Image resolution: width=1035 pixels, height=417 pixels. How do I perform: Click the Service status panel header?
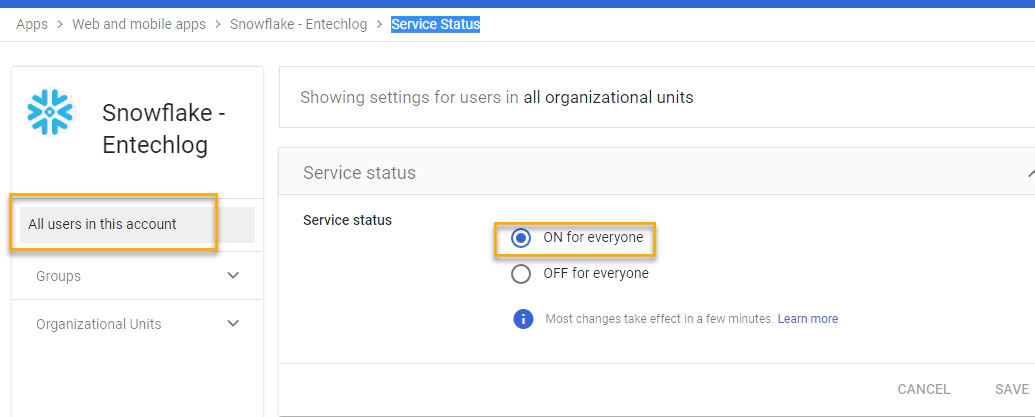click(657, 173)
